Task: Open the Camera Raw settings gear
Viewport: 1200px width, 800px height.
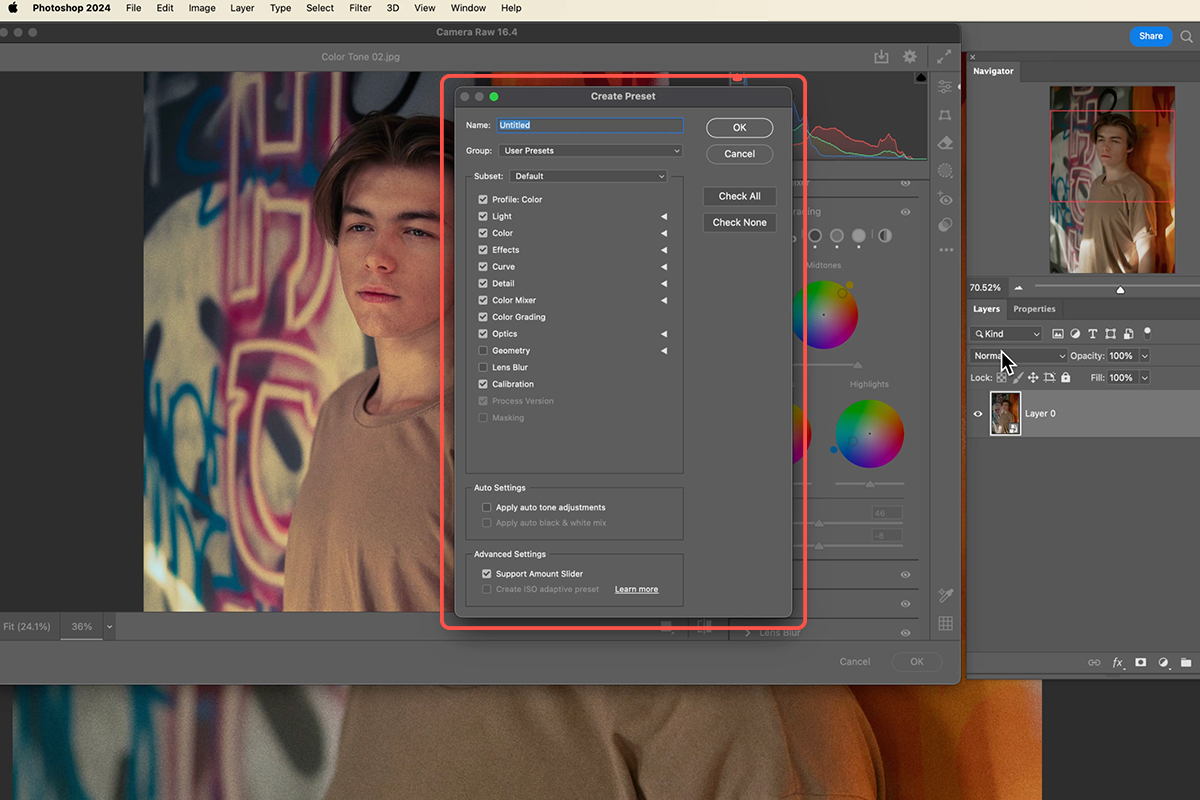Action: point(910,57)
